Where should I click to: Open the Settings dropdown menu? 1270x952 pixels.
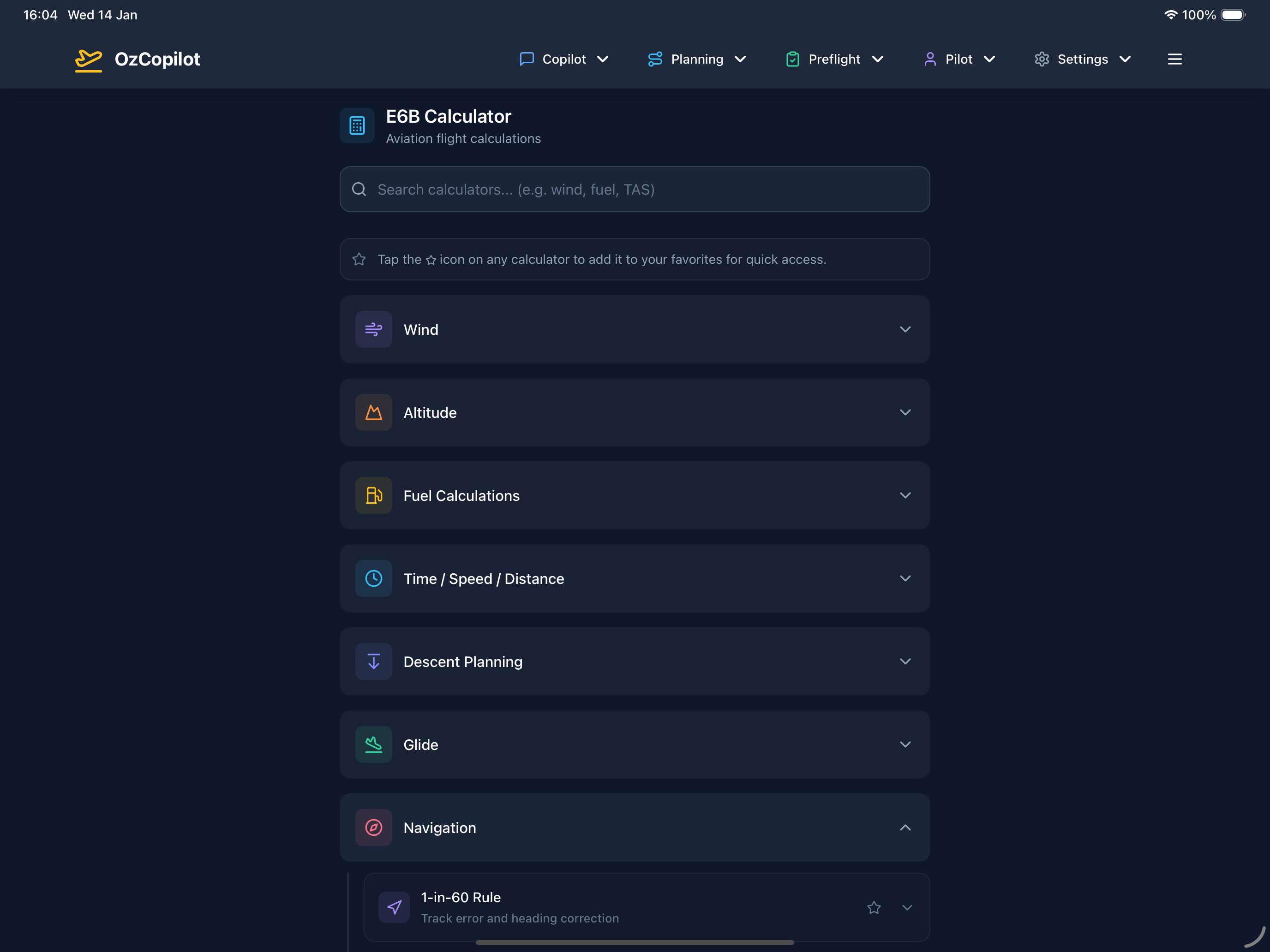click(x=1082, y=59)
